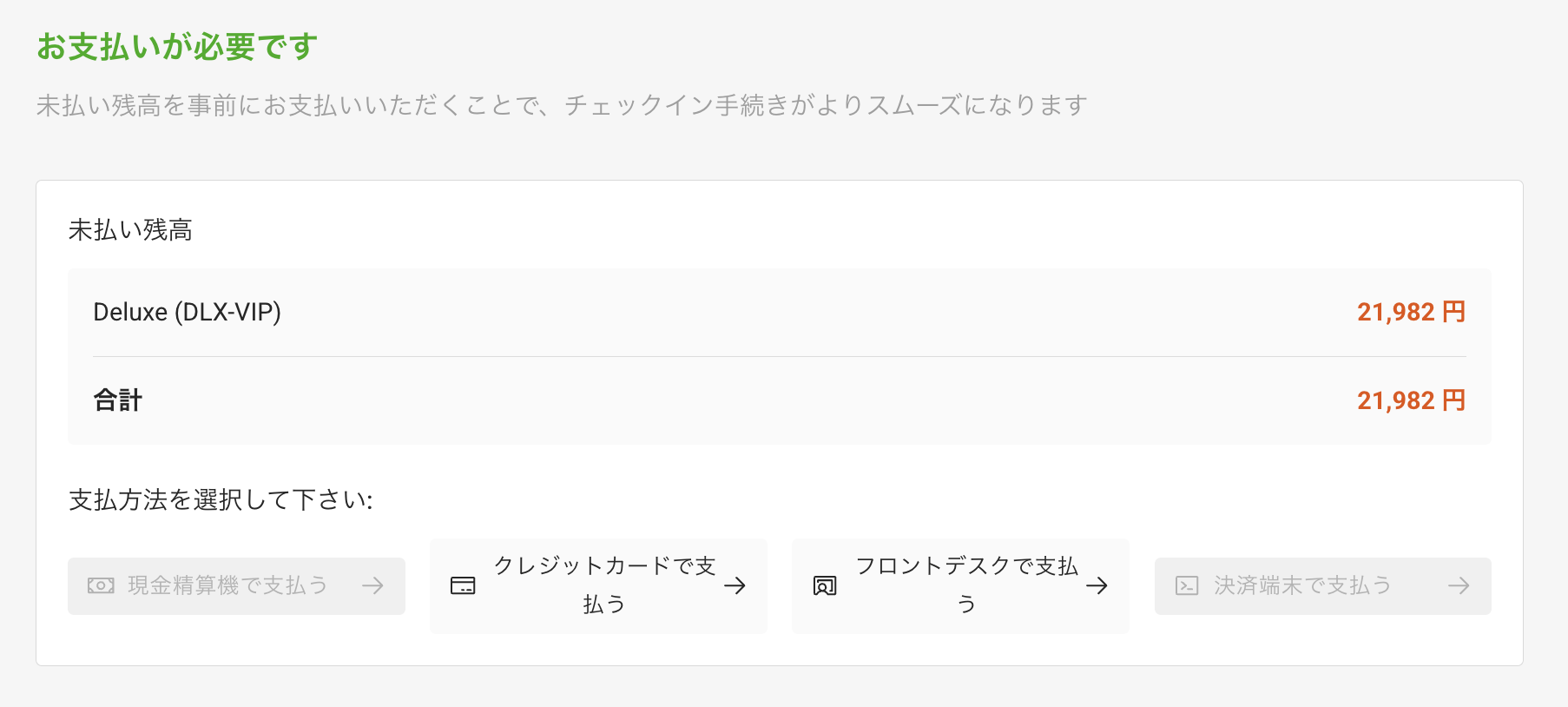Choose フロントデスクで支払う payment option
The image size is (1568, 707).
click(x=960, y=586)
